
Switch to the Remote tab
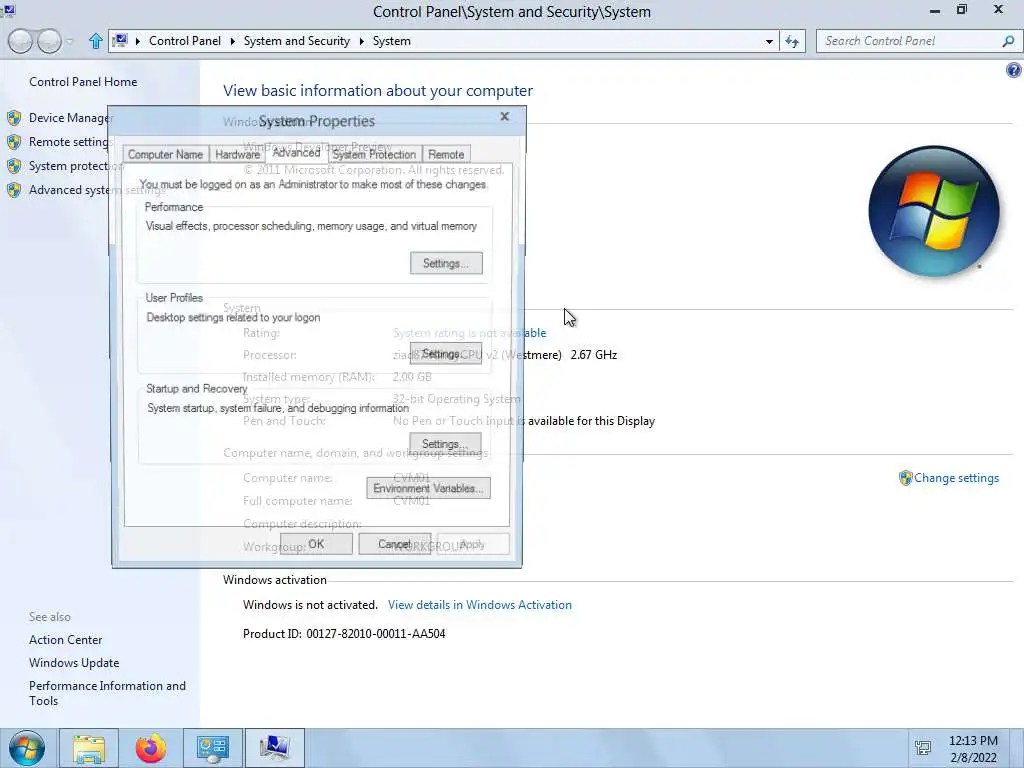pyautogui.click(x=446, y=154)
